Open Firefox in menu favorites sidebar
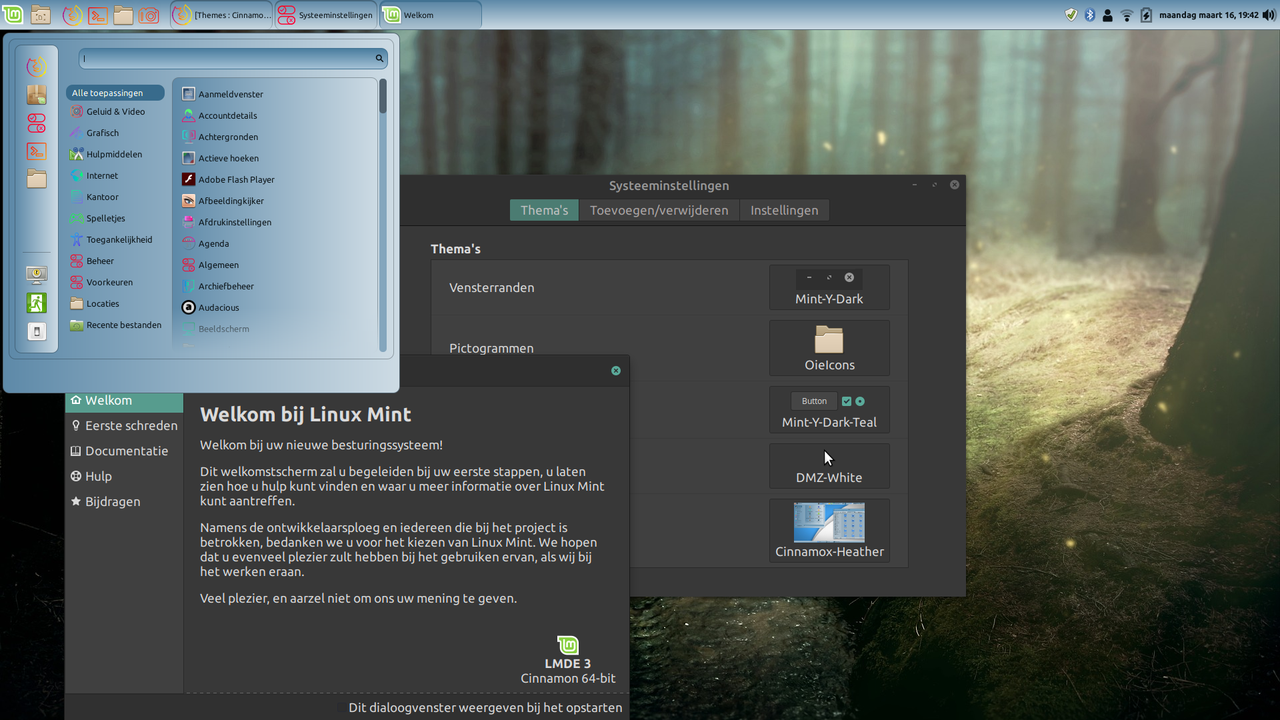Screen dimensions: 1280x720 pos(36,67)
